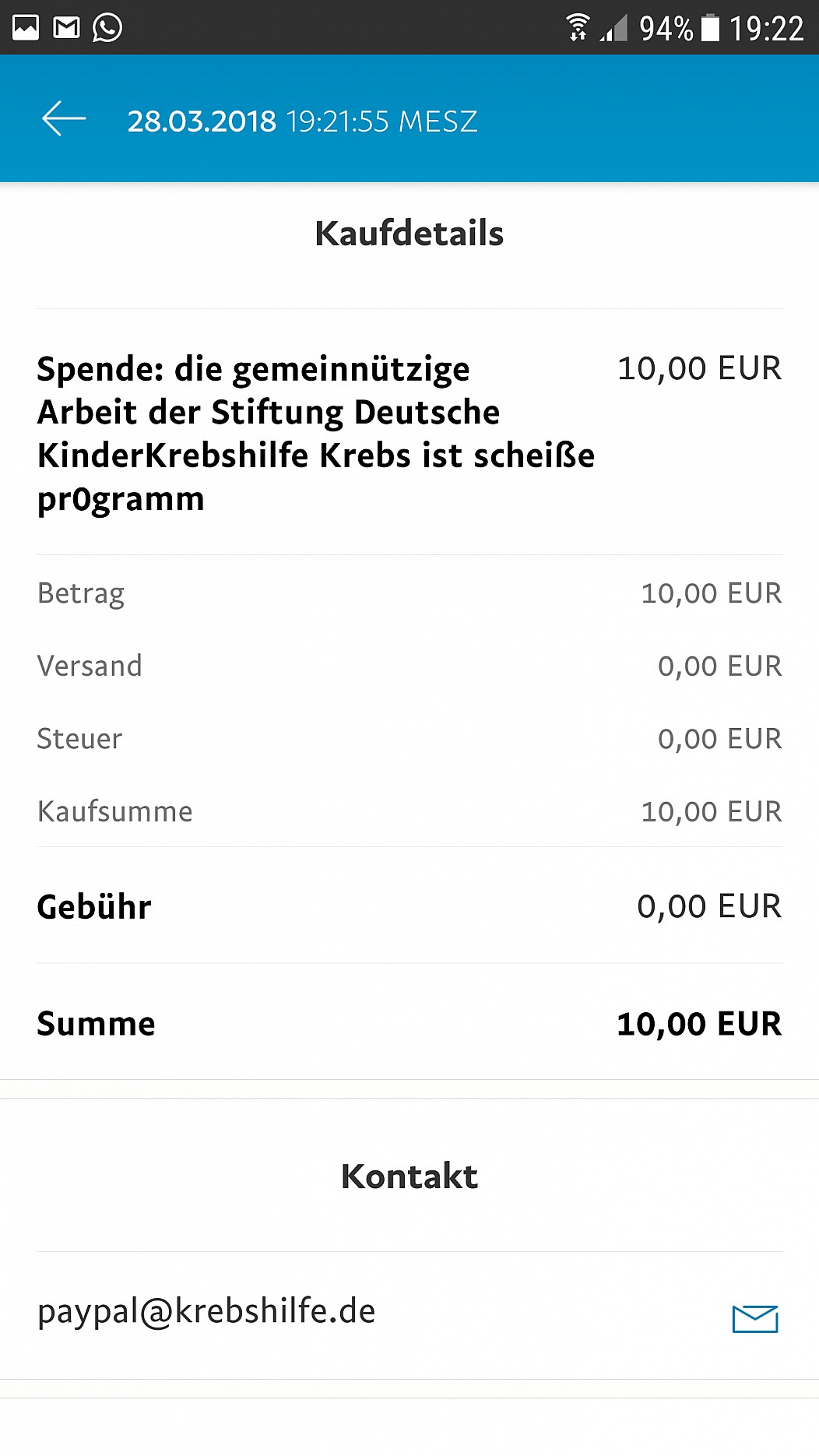
Task: Tap the gallery image notification icon
Action: click(x=26, y=28)
